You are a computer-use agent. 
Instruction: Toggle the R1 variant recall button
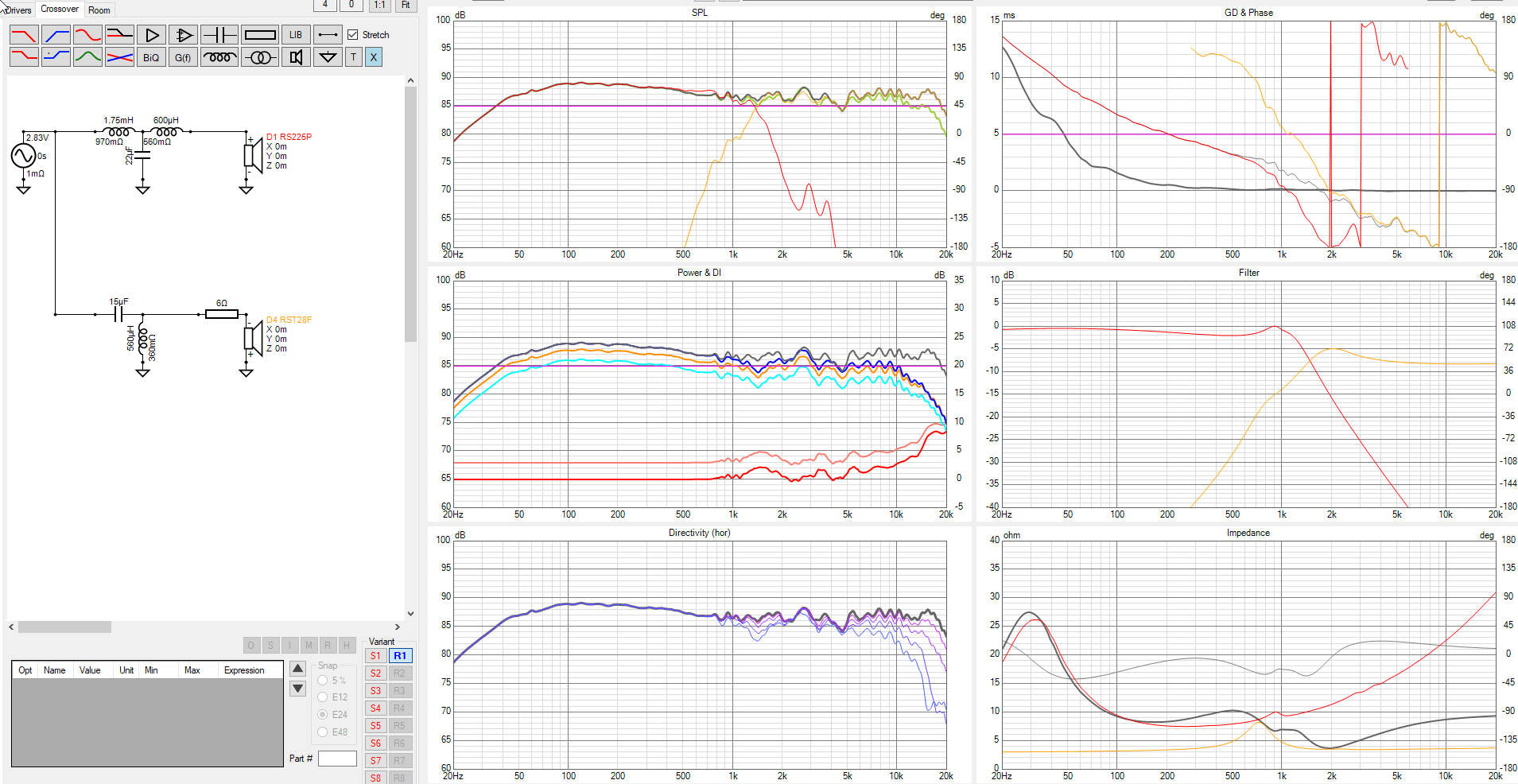click(400, 656)
